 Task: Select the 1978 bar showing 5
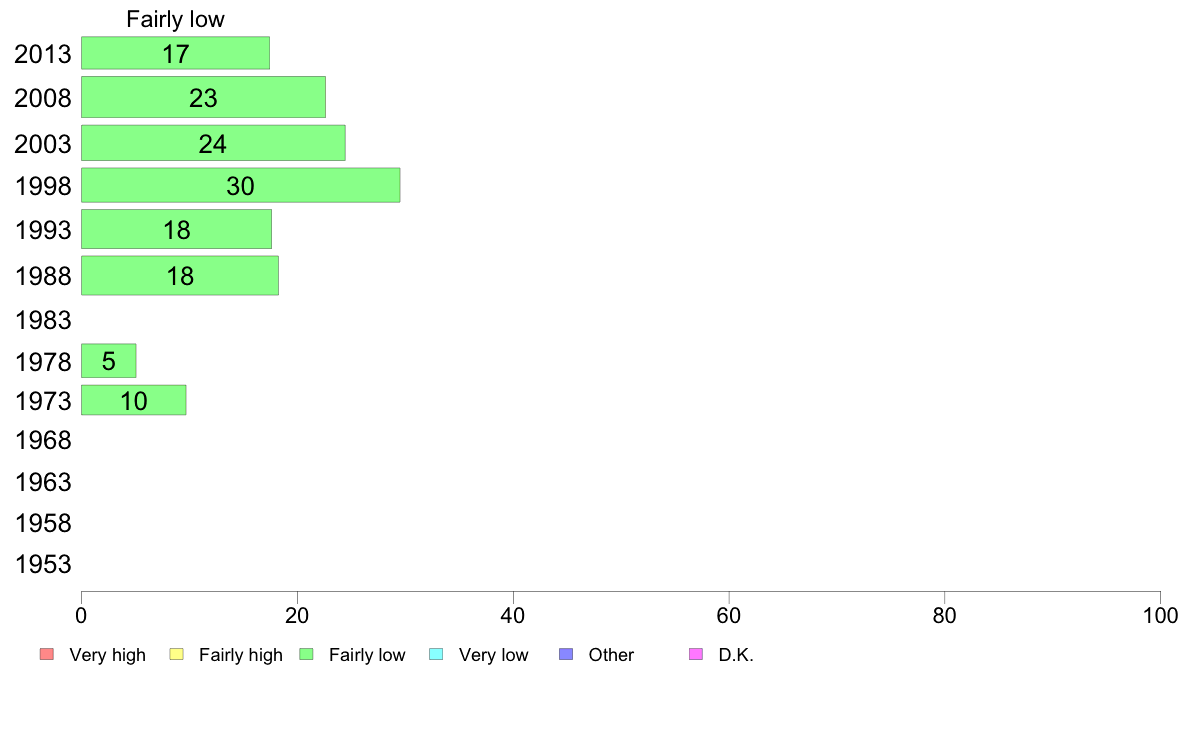tap(108, 361)
